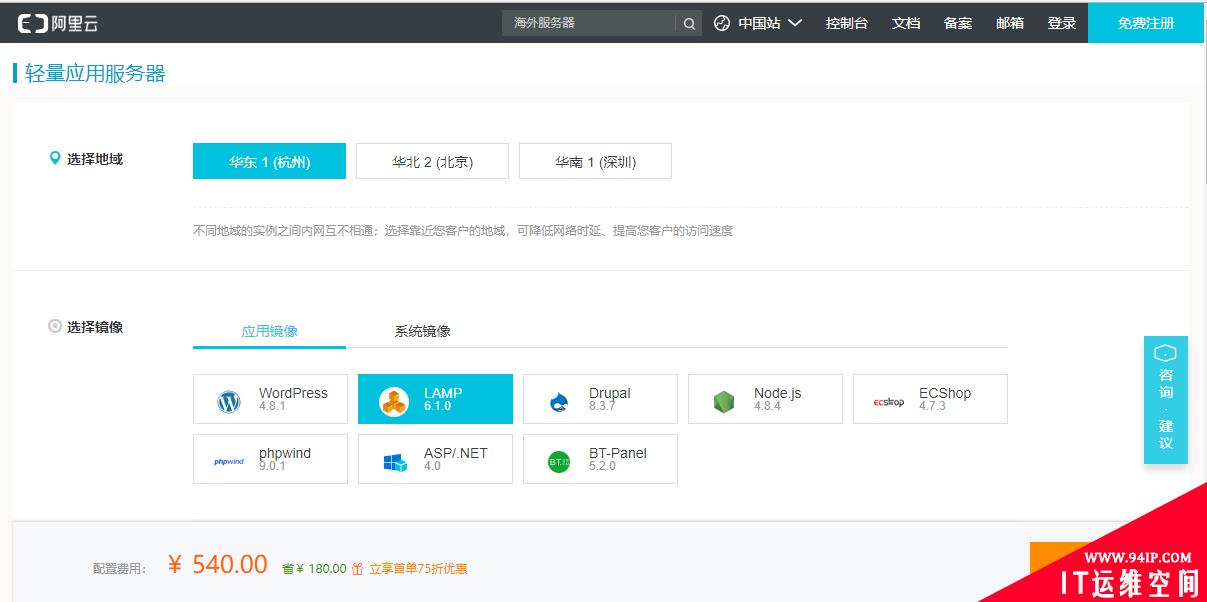The width and height of the screenshot is (1207, 602).
Task: Open the 咨询·建议 side widget
Action: (x=1166, y=400)
